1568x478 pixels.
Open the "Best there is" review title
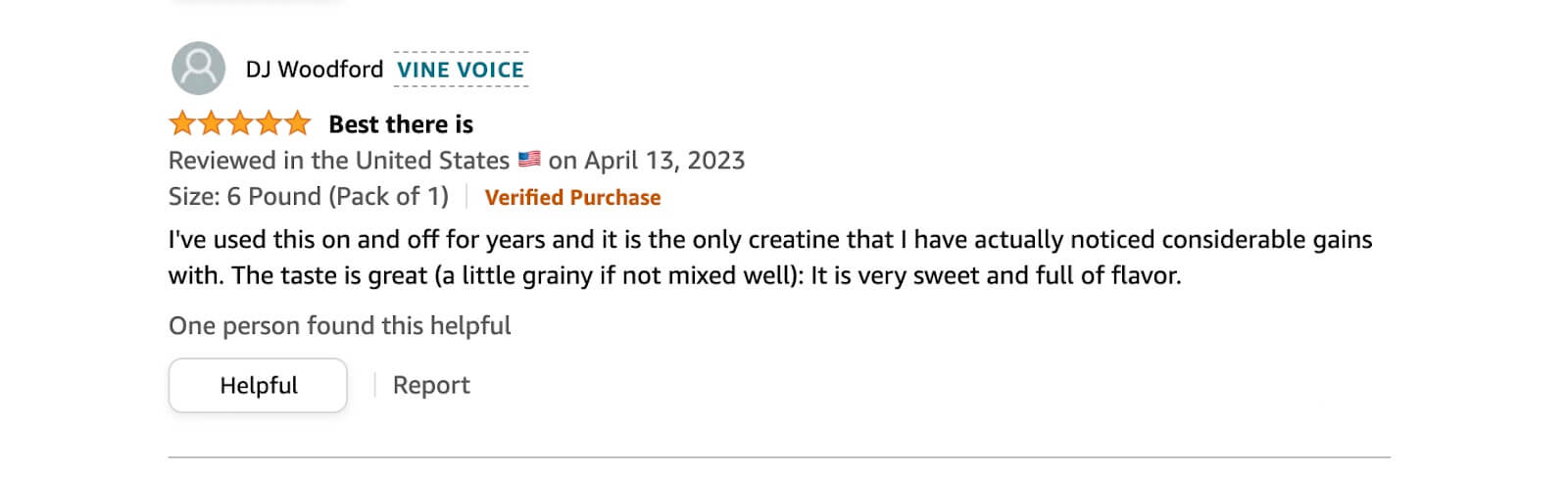(x=401, y=124)
